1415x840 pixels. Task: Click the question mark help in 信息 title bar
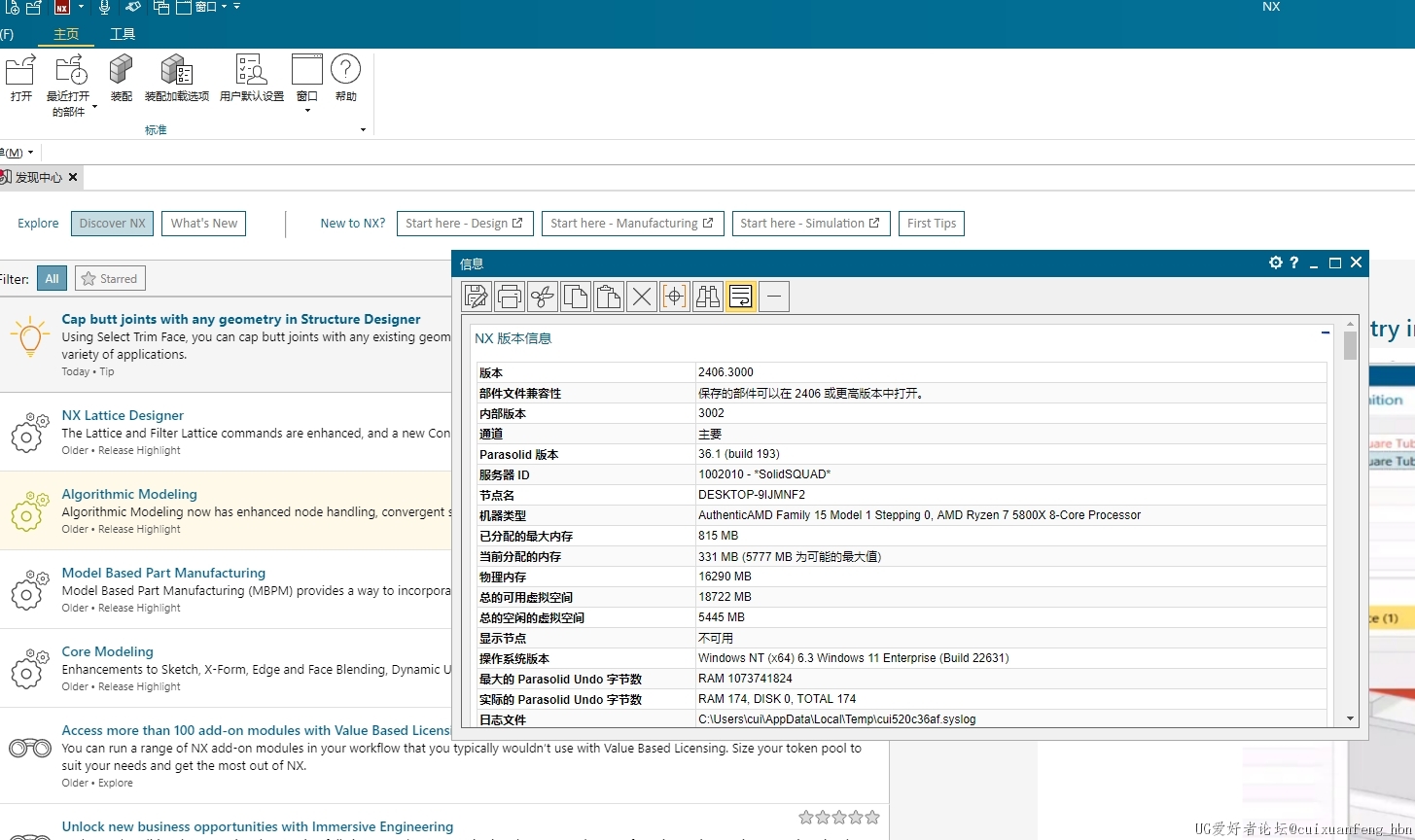[1294, 262]
